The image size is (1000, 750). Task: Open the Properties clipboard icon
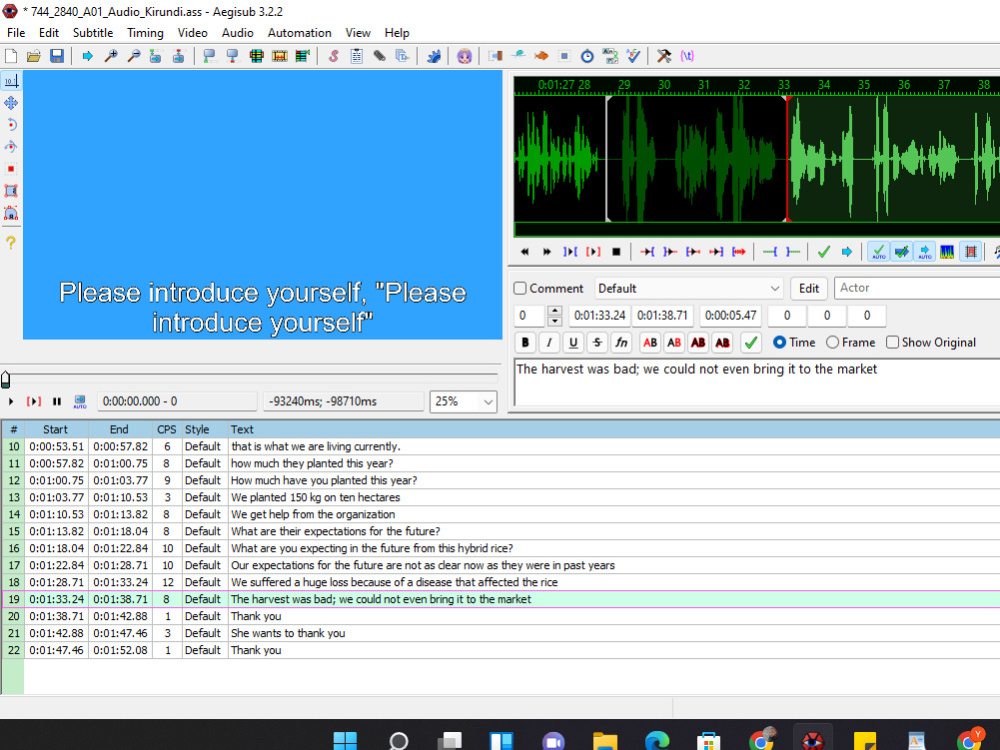[357, 56]
